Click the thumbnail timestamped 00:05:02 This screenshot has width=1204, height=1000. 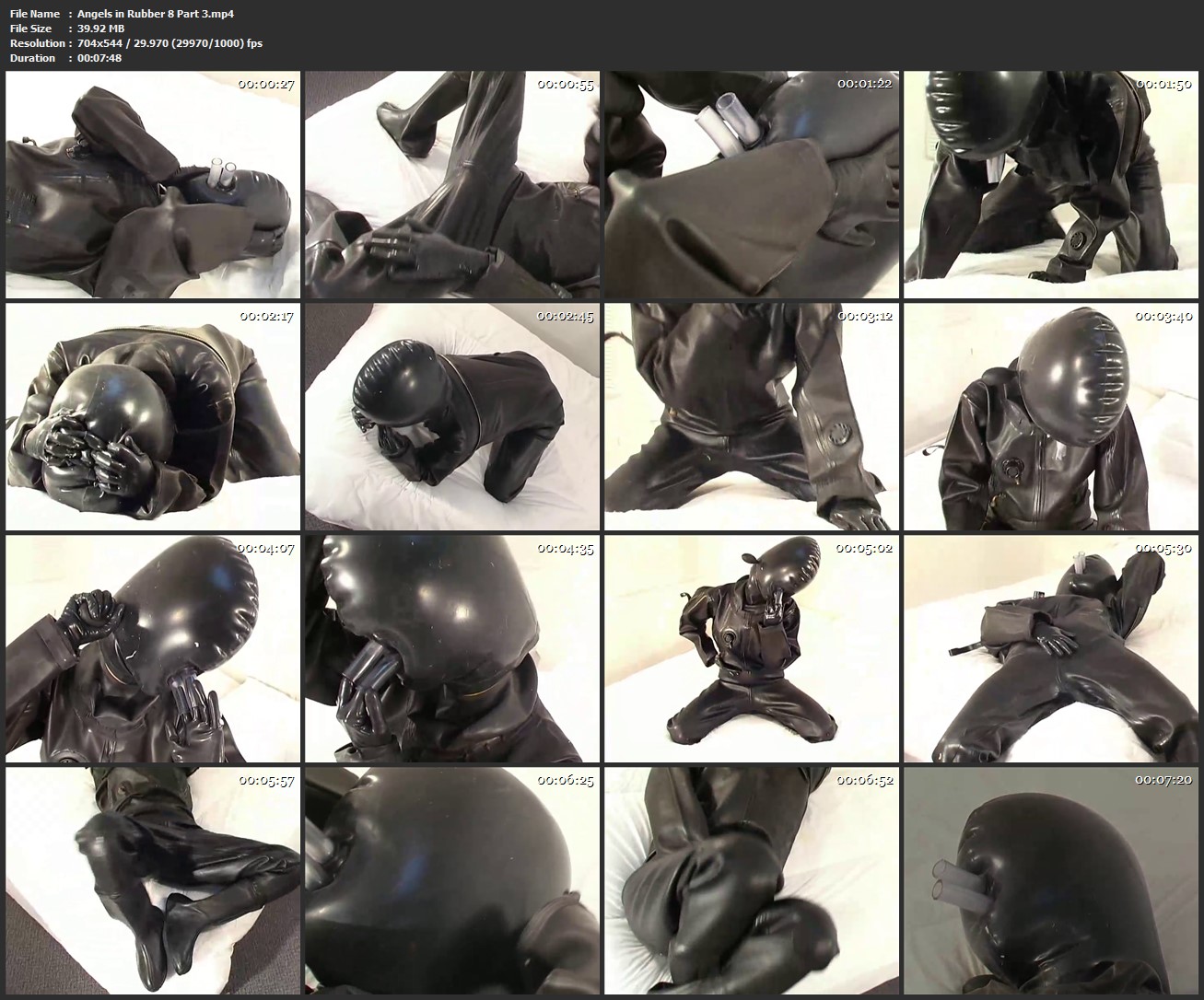pos(752,649)
